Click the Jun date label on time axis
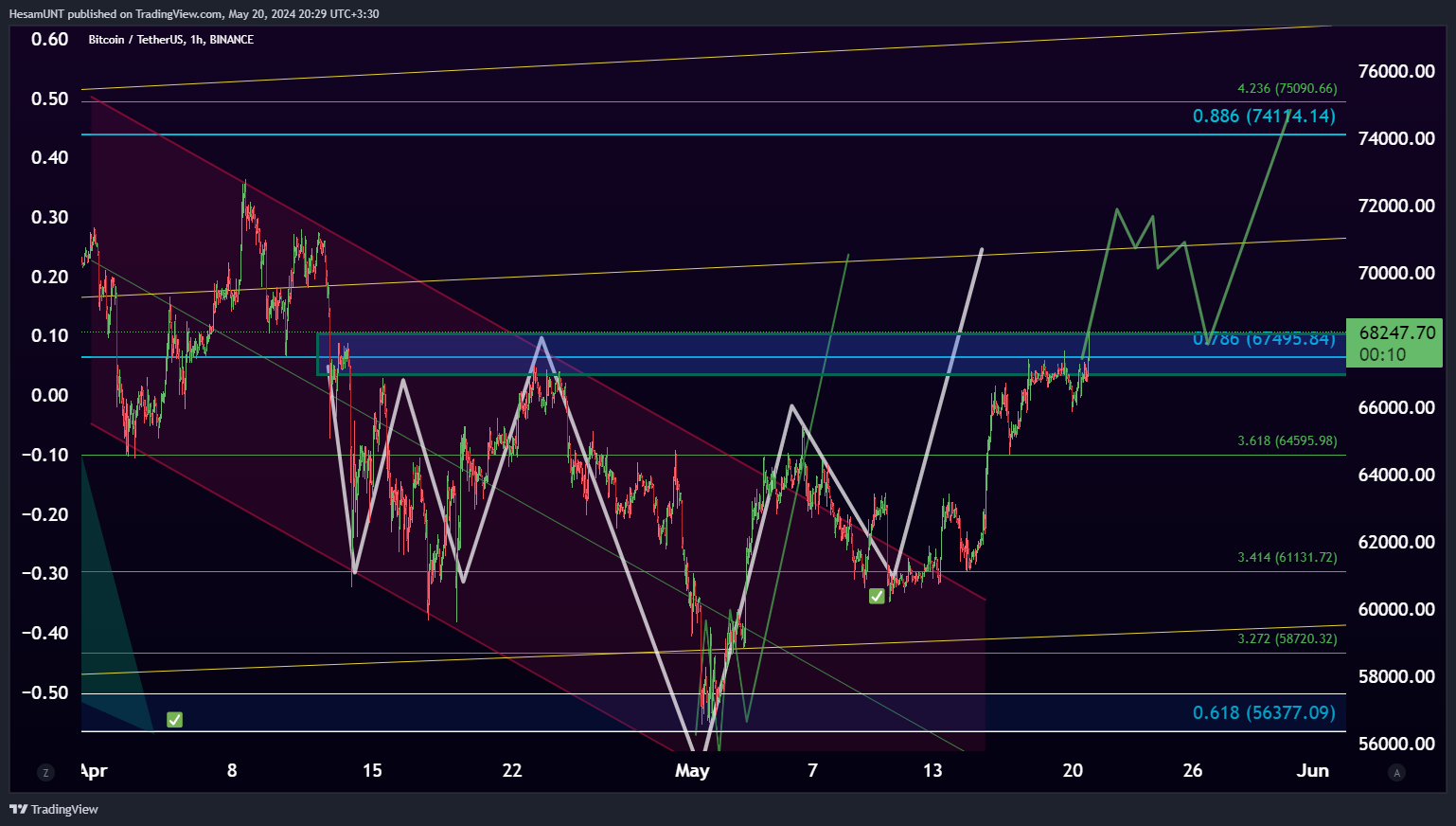Image resolution: width=1456 pixels, height=826 pixels. [1312, 770]
